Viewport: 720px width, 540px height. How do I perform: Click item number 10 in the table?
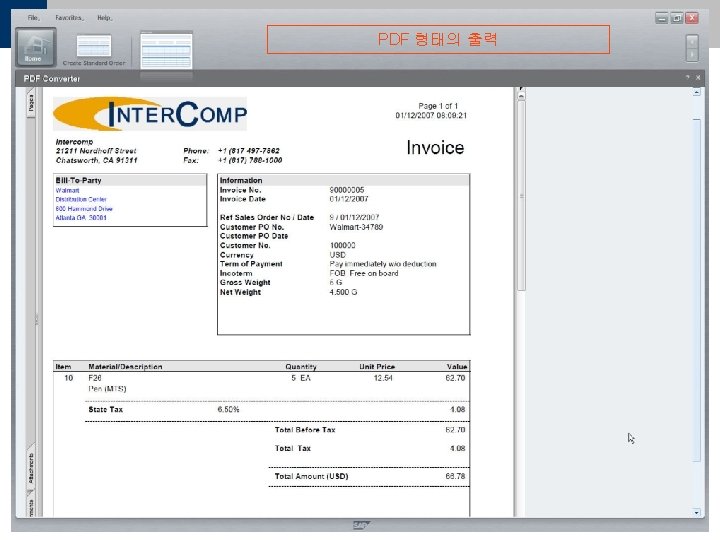[68, 378]
